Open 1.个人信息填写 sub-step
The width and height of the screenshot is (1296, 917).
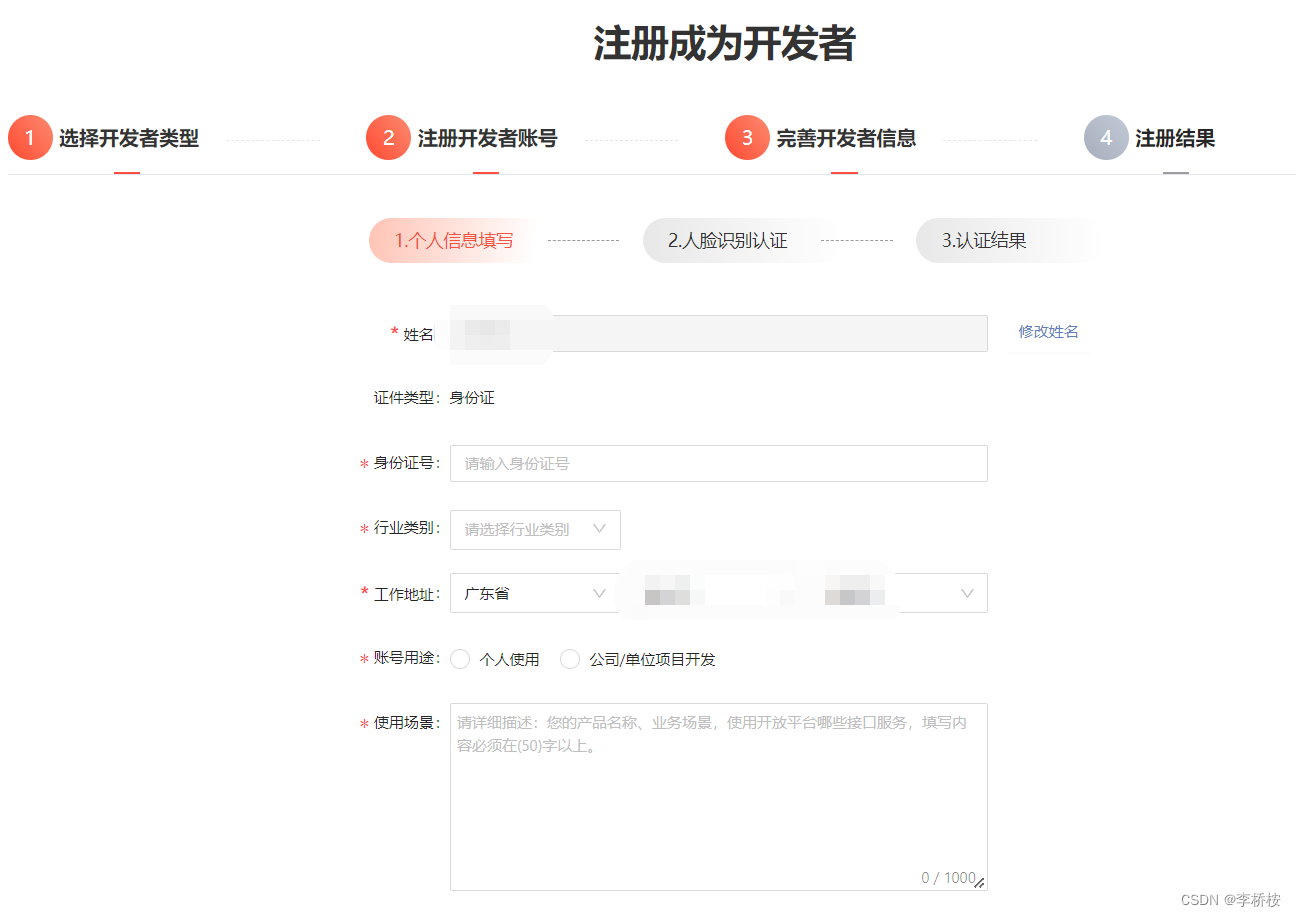tap(454, 241)
